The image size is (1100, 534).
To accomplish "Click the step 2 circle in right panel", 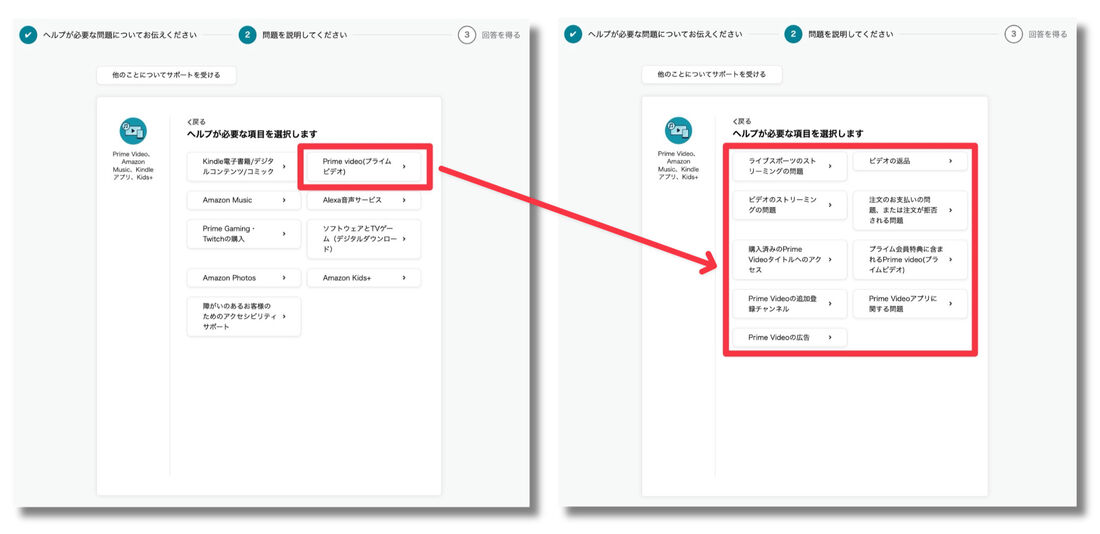I will [793, 34].
